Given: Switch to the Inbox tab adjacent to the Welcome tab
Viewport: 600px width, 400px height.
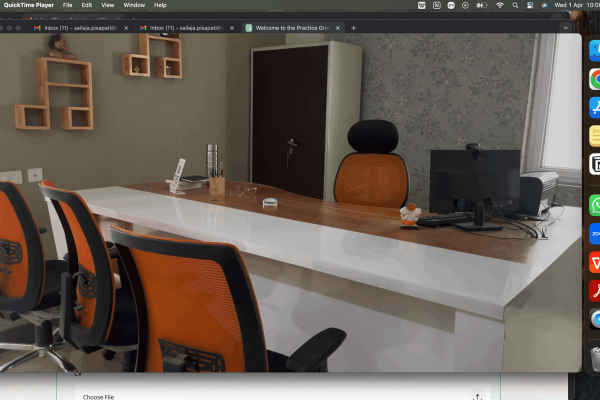Looking at the screenshot, I should [x=186, y=28].
